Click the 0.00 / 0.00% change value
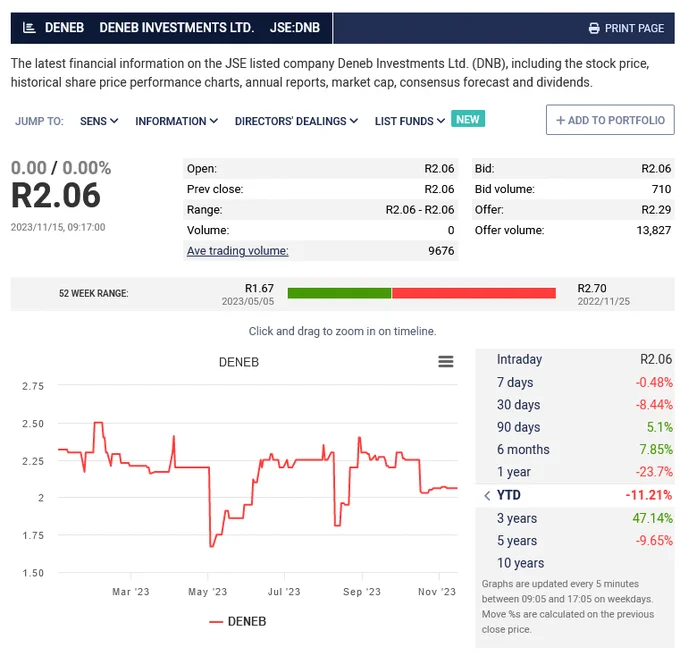 (x=61, y=168)
